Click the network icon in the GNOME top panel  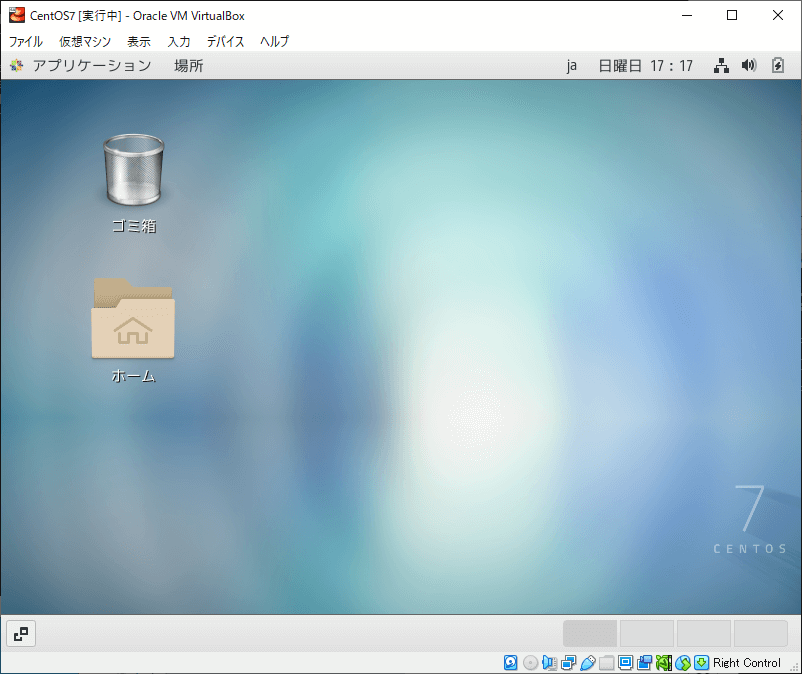click(721, 65)
